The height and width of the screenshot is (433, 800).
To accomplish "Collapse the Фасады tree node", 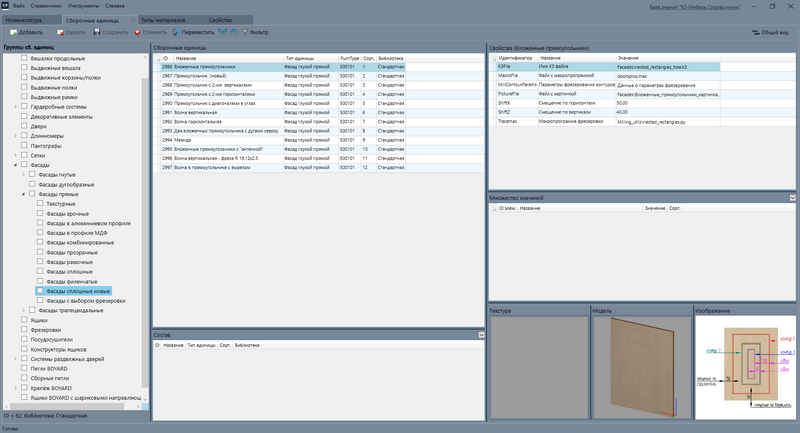I will pyautogui.click(x=15, y=165).
